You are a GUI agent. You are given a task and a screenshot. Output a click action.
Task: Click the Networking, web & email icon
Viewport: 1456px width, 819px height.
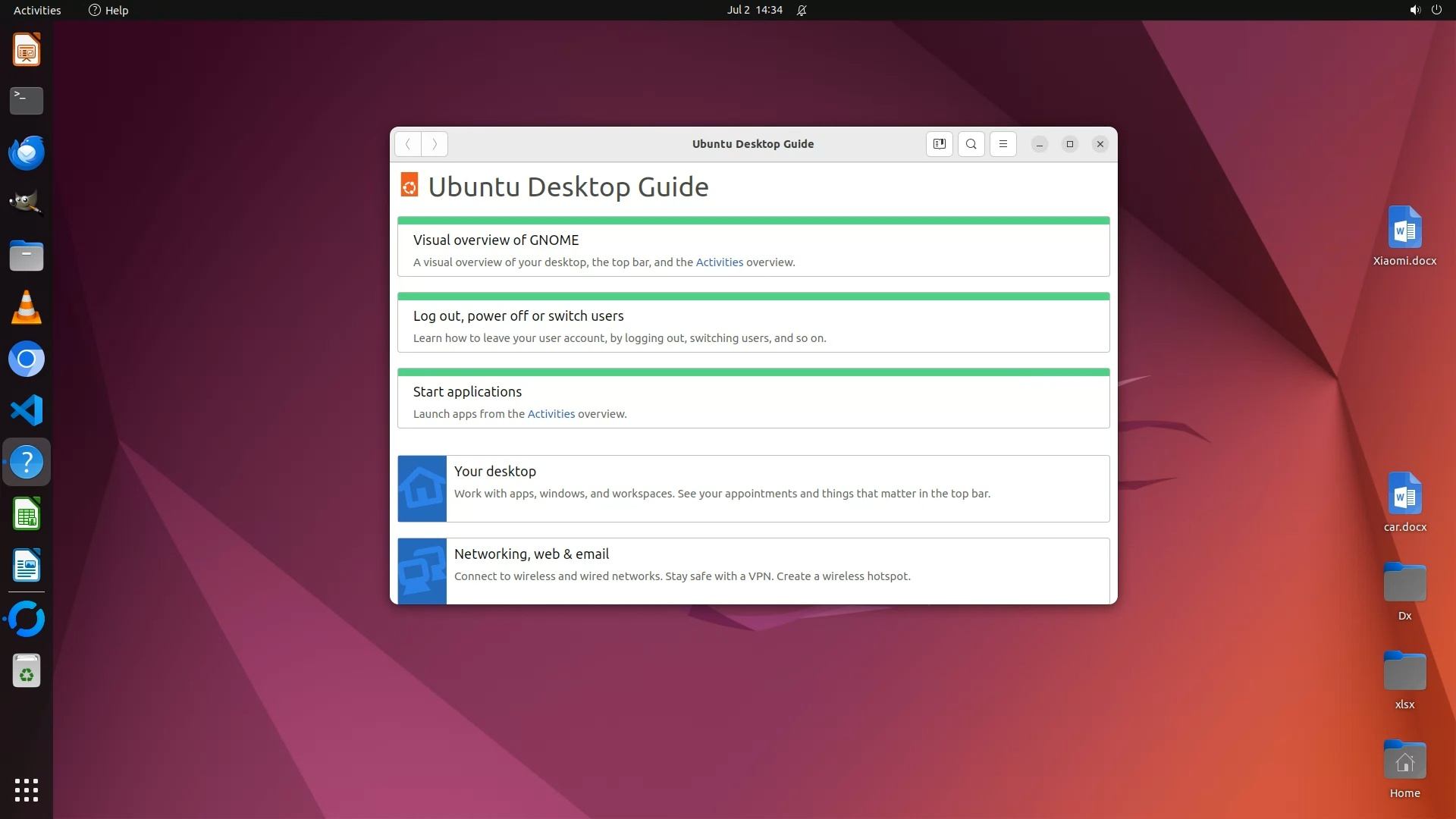coord(422,571)
